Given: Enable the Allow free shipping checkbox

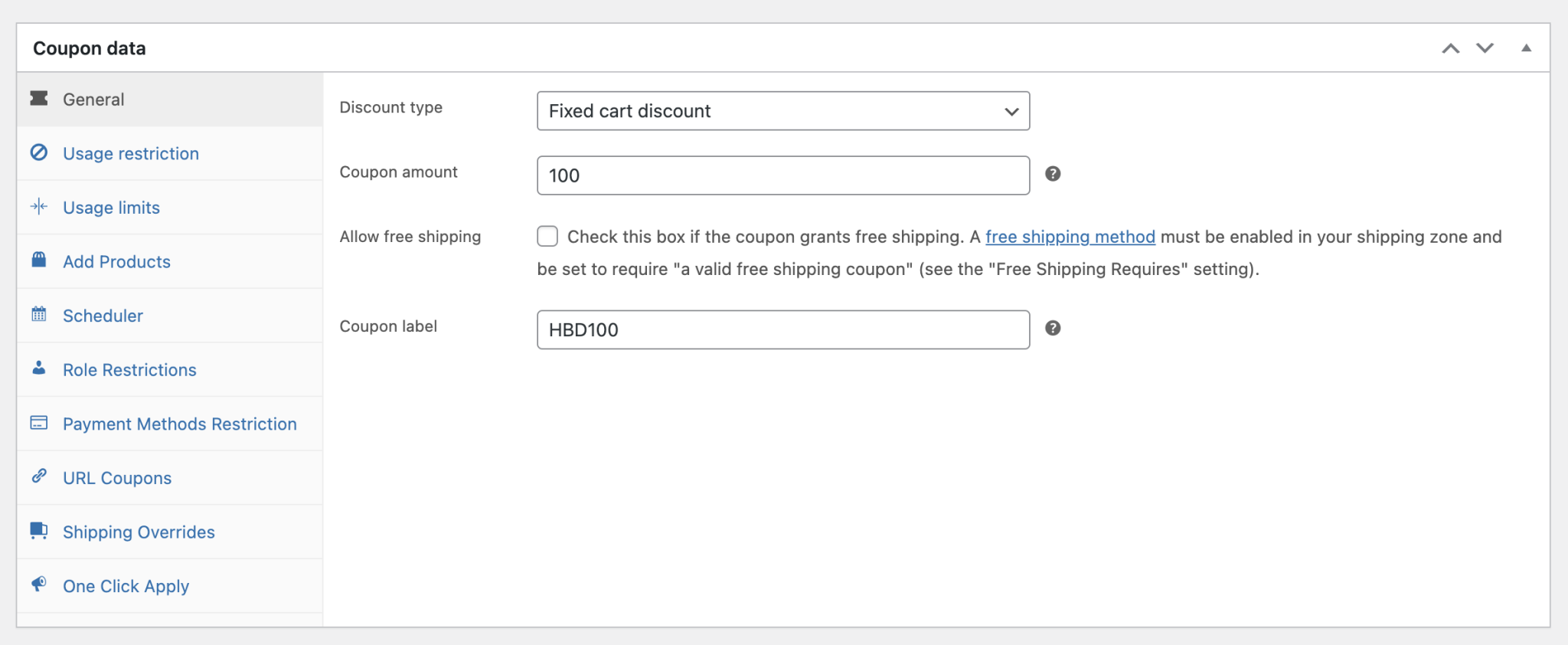Looking at the screenshot, I should point(547,237).
